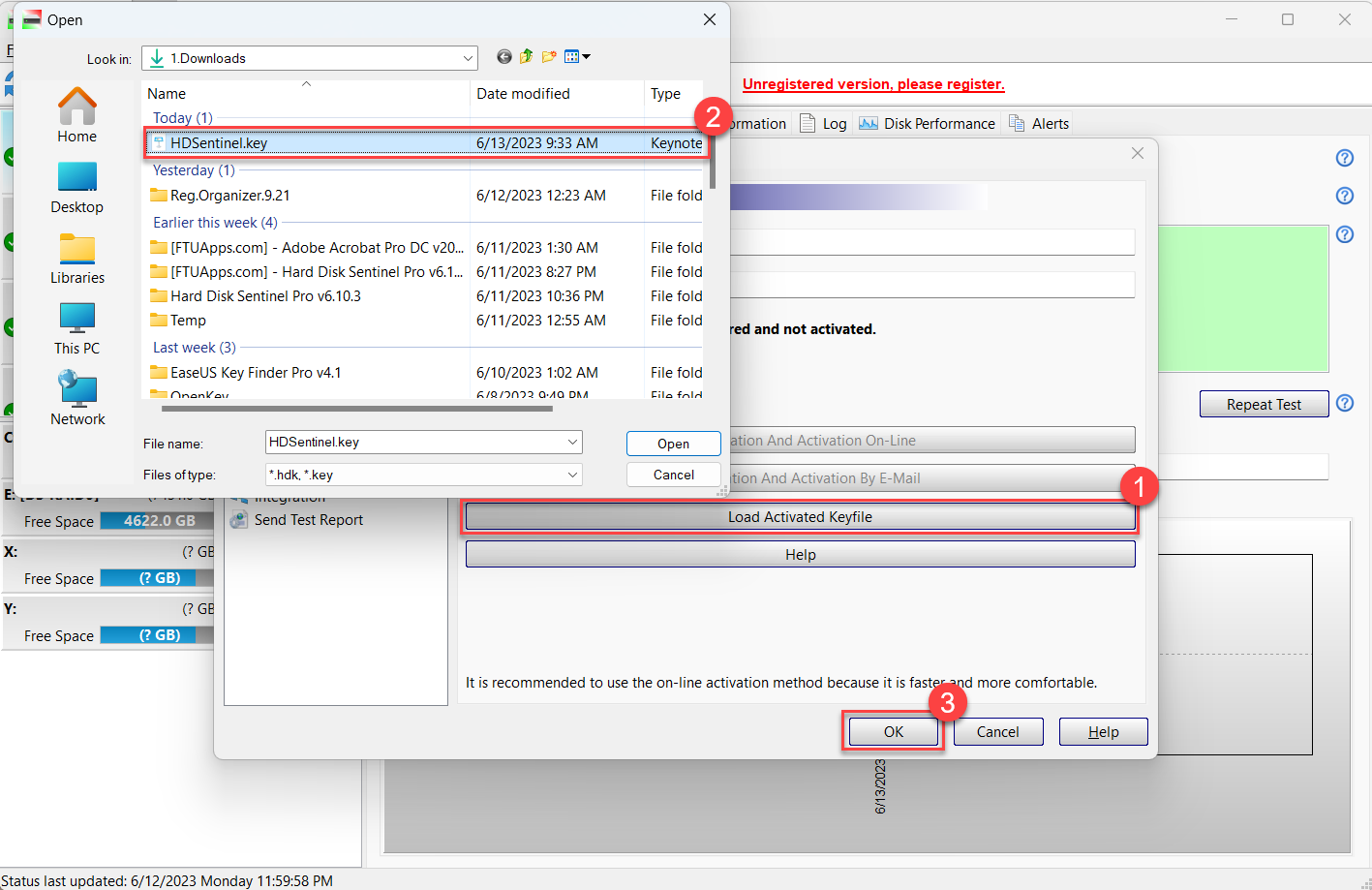
Task: Click the 4622.0 GB free space bar
Action: click(156, 521)
